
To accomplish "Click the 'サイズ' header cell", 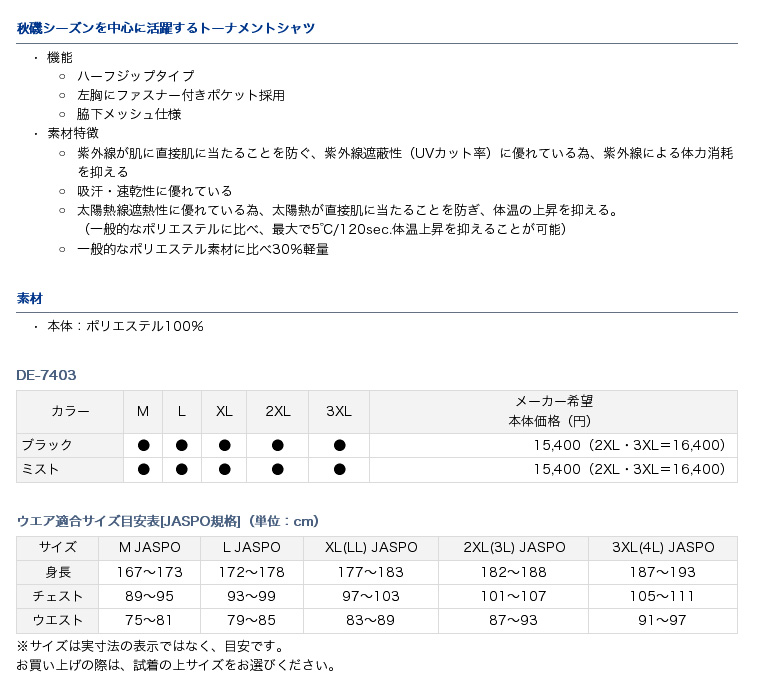I will (58, 548).
